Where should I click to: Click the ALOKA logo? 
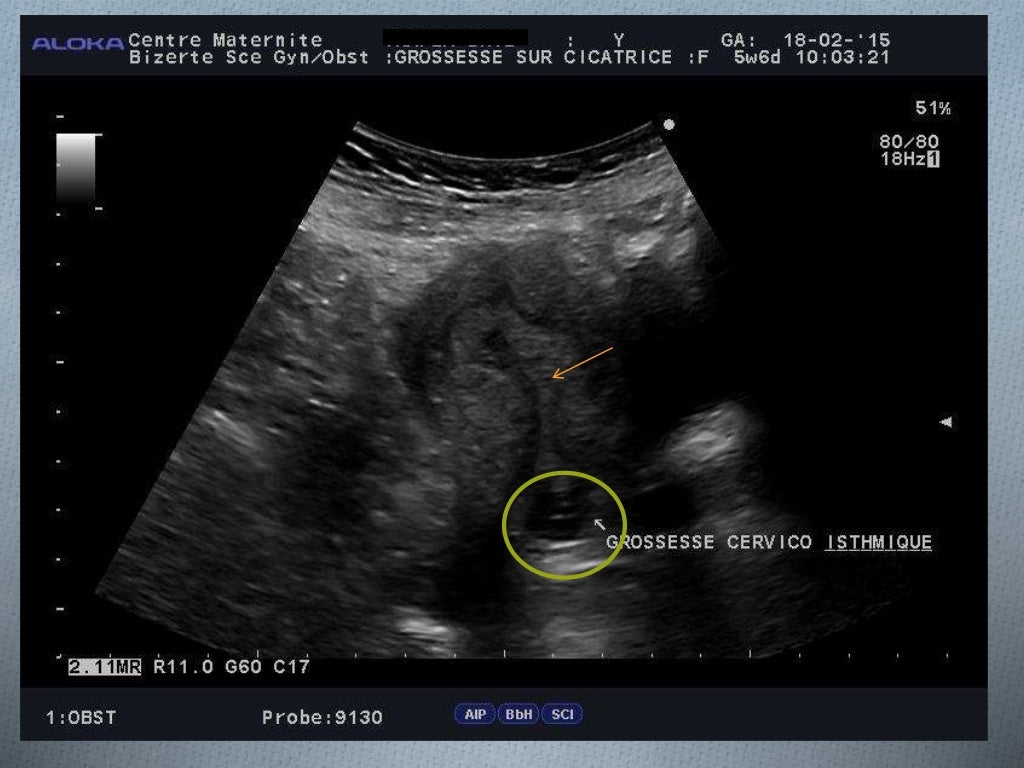(x=78, y=44)
